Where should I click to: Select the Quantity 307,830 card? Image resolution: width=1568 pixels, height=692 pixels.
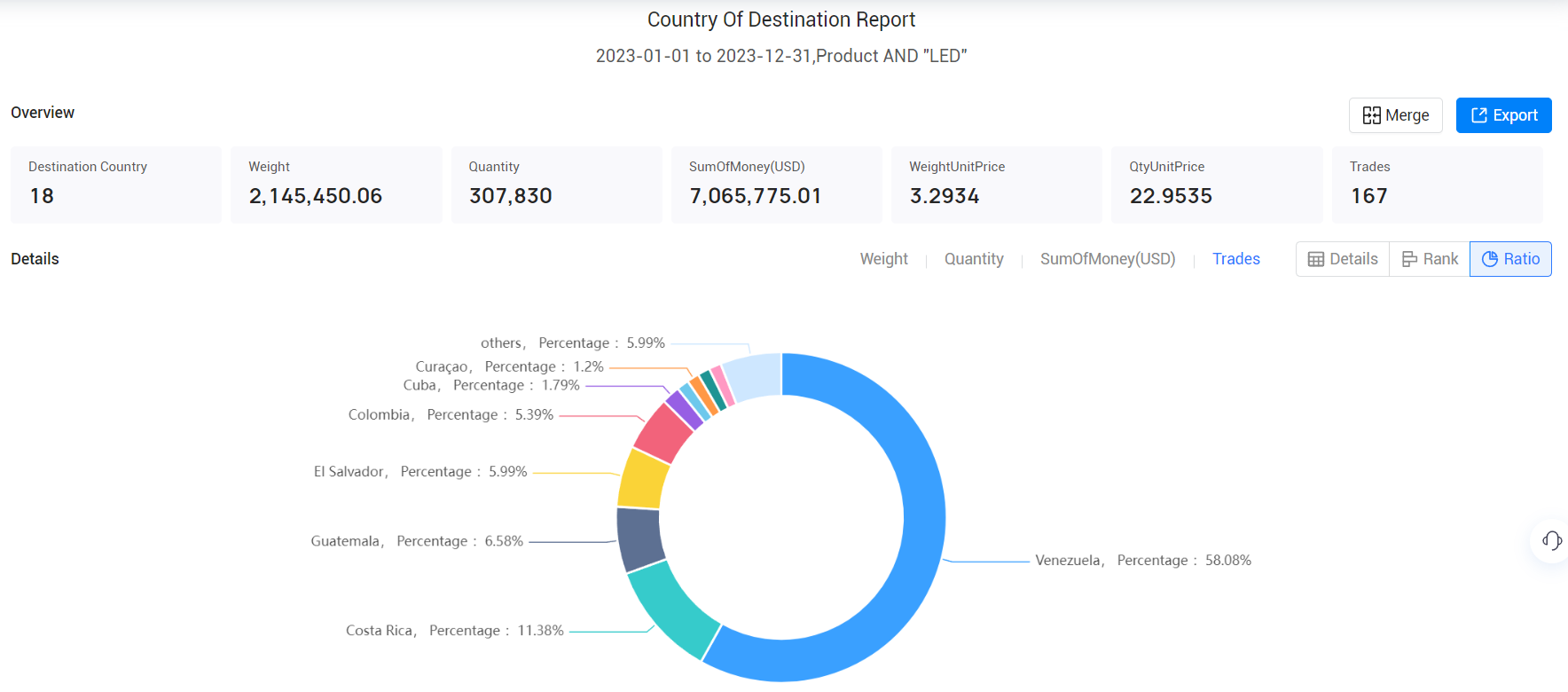557,185
